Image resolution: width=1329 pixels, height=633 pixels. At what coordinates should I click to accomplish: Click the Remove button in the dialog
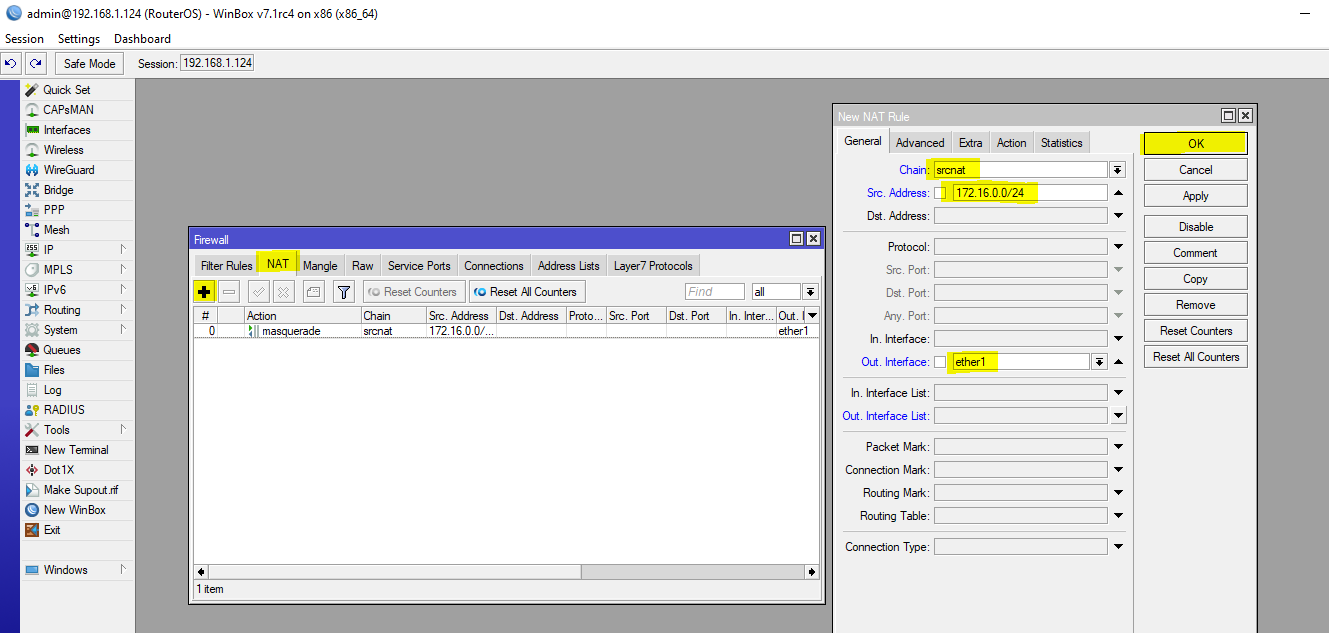point(1196,305)
